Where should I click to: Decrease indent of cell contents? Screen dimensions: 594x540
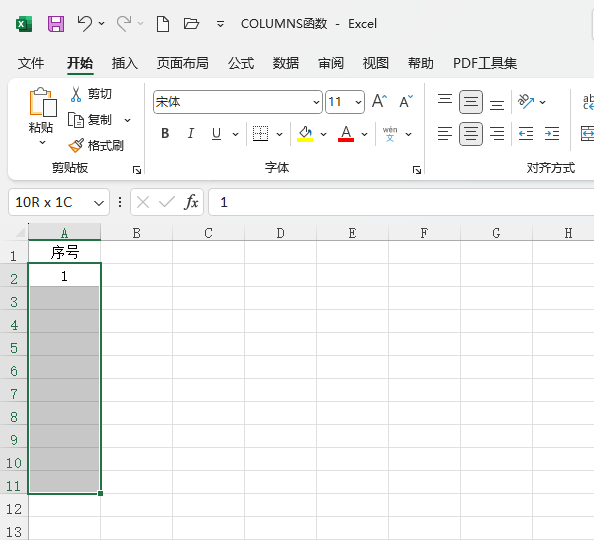point(526,134)
